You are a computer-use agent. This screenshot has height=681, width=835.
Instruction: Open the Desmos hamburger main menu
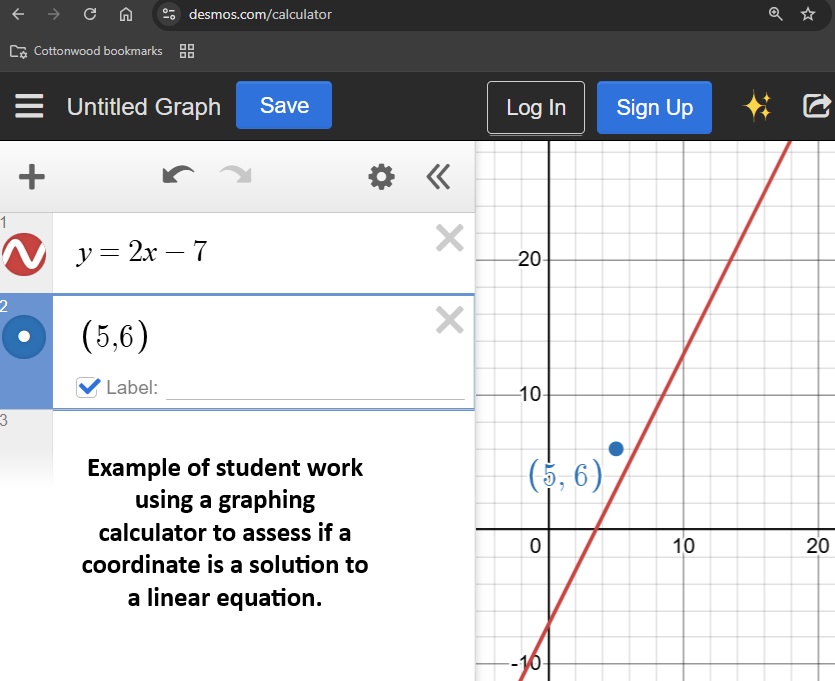pos(29,107)
